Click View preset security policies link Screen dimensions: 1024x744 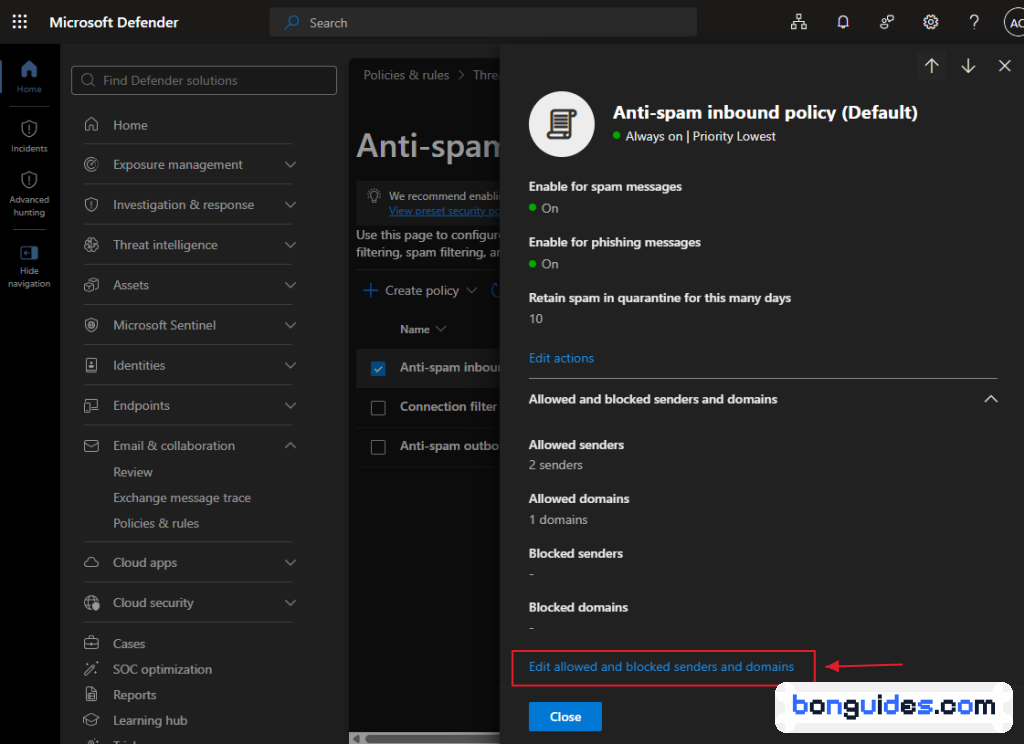444,211
